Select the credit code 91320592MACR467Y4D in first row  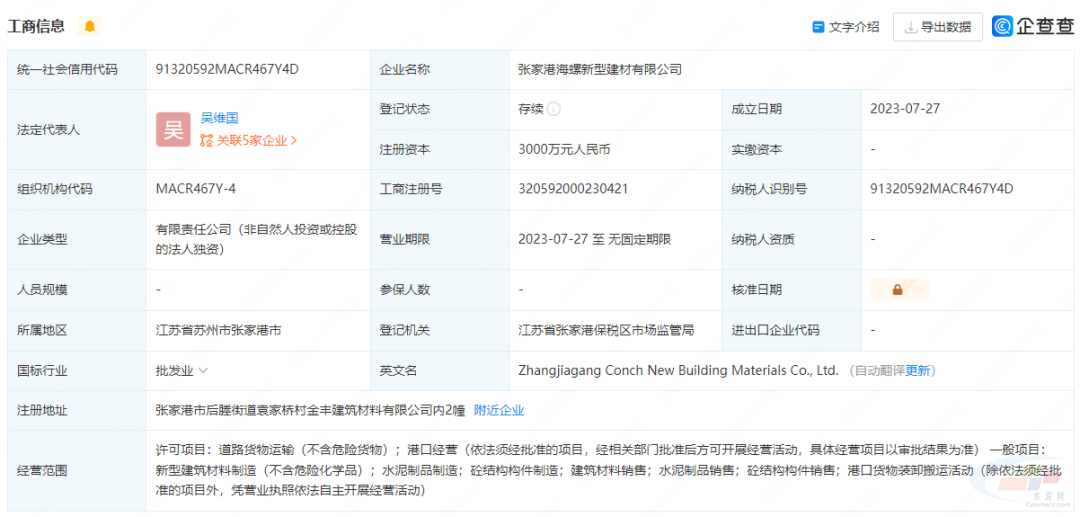227,69
